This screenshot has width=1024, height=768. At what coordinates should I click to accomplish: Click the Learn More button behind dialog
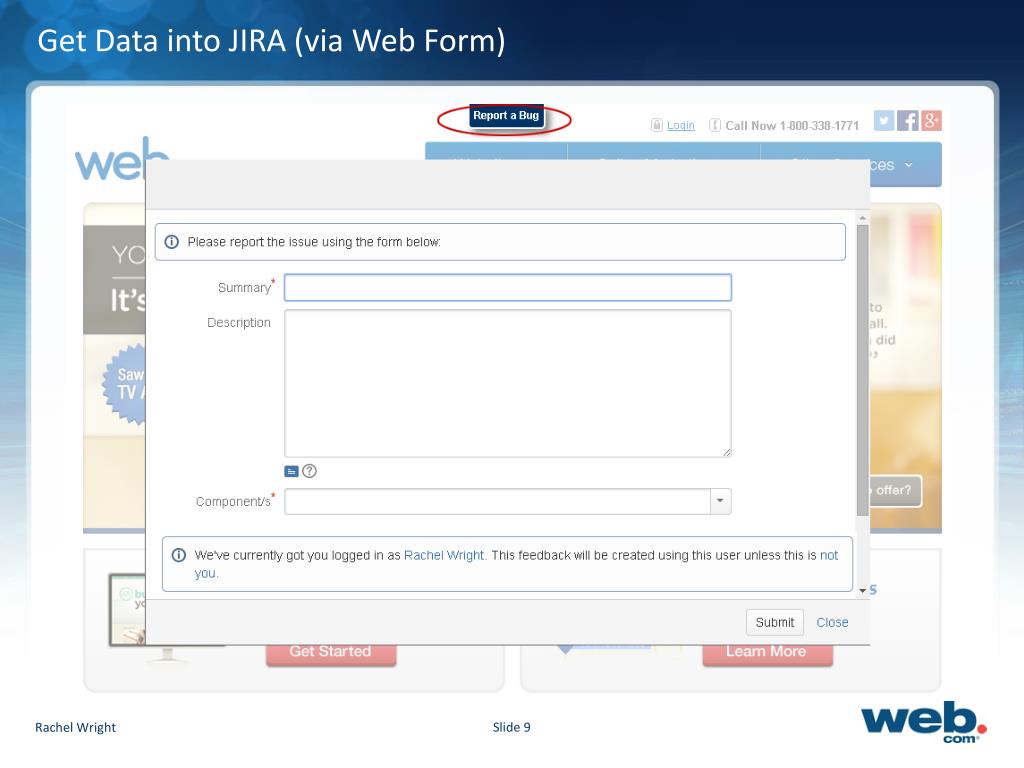click(767, 655)
